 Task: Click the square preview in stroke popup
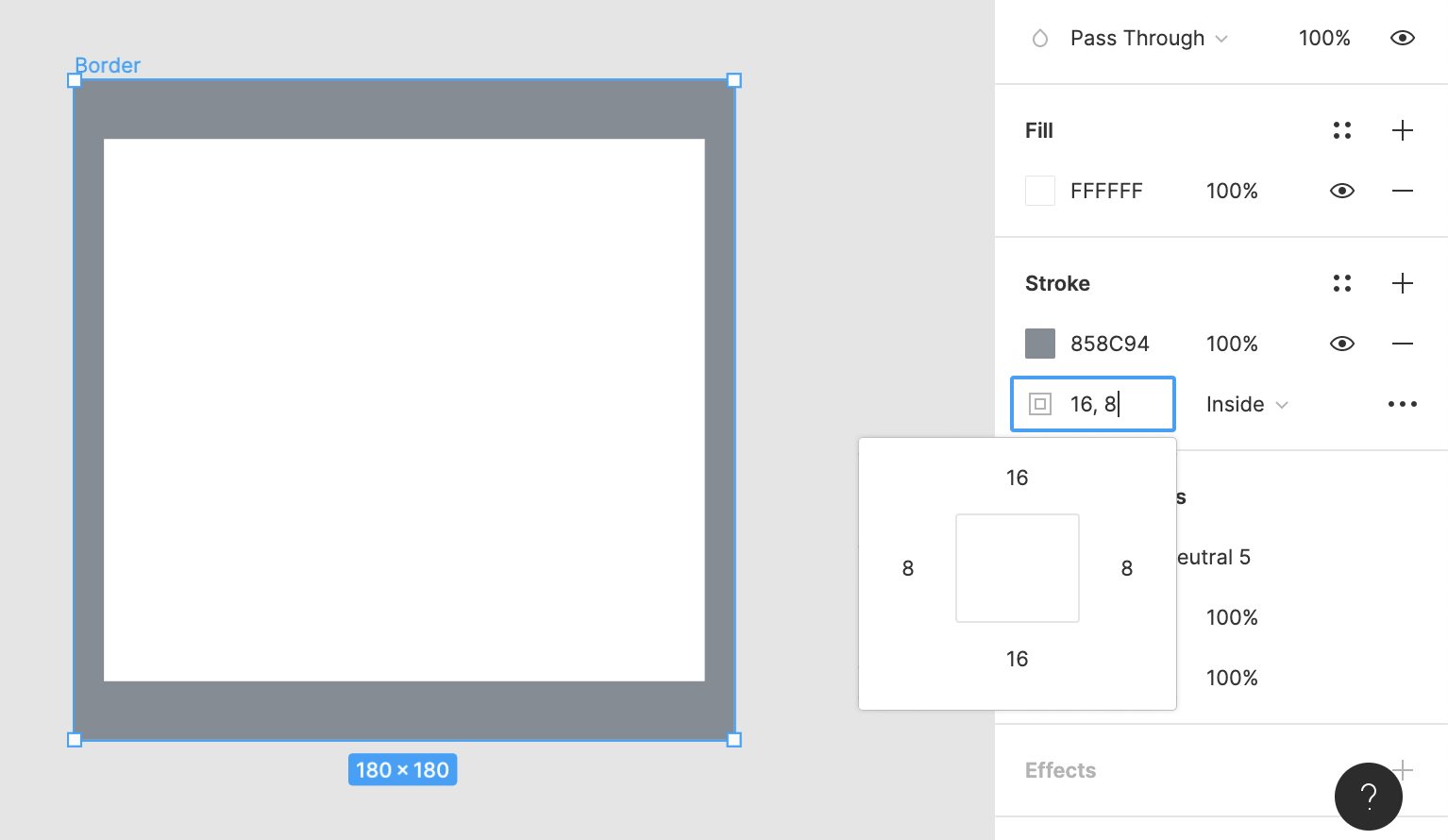click(1018, 568)
